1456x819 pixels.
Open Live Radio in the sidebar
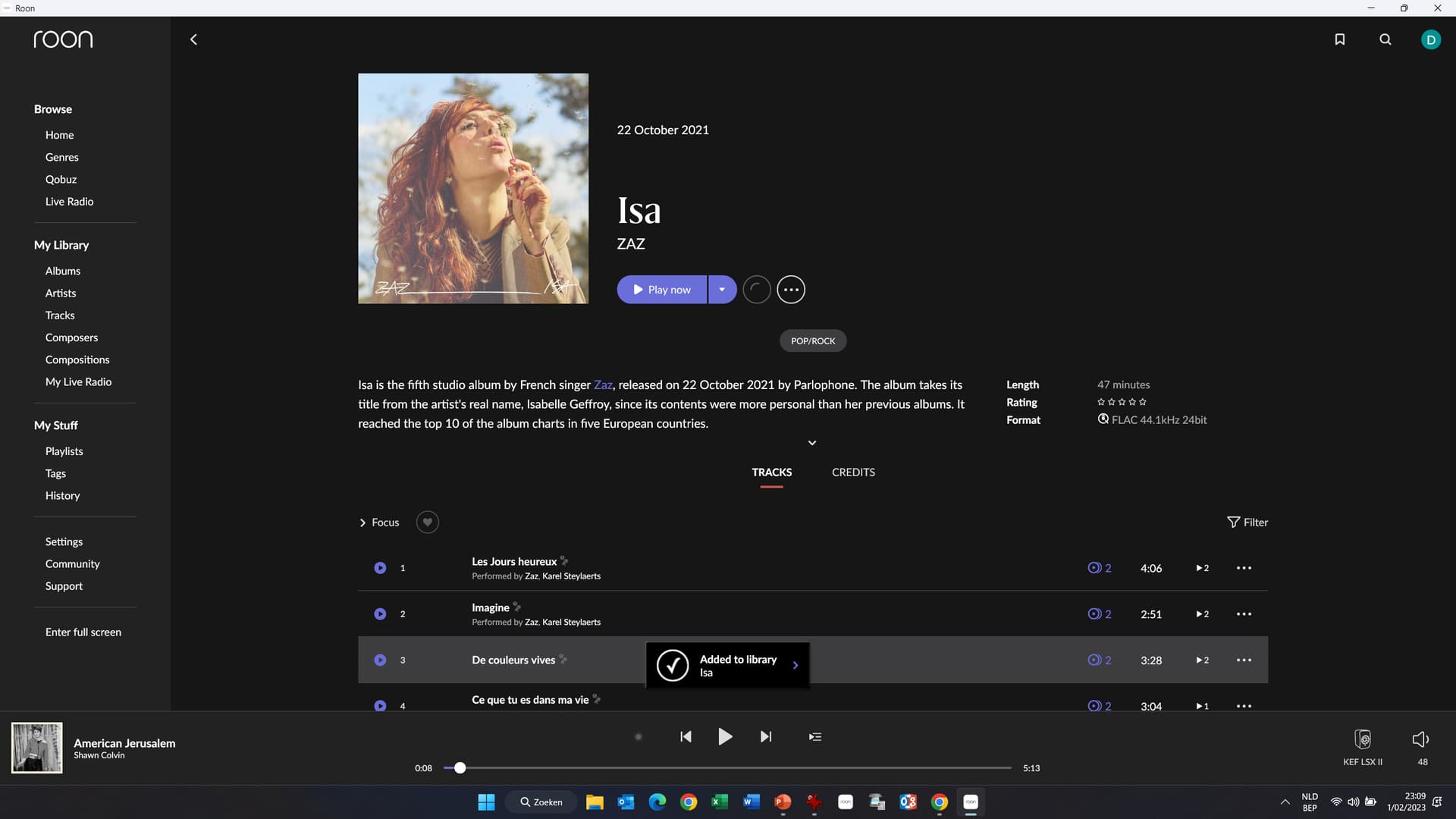[x=69, y=202]
